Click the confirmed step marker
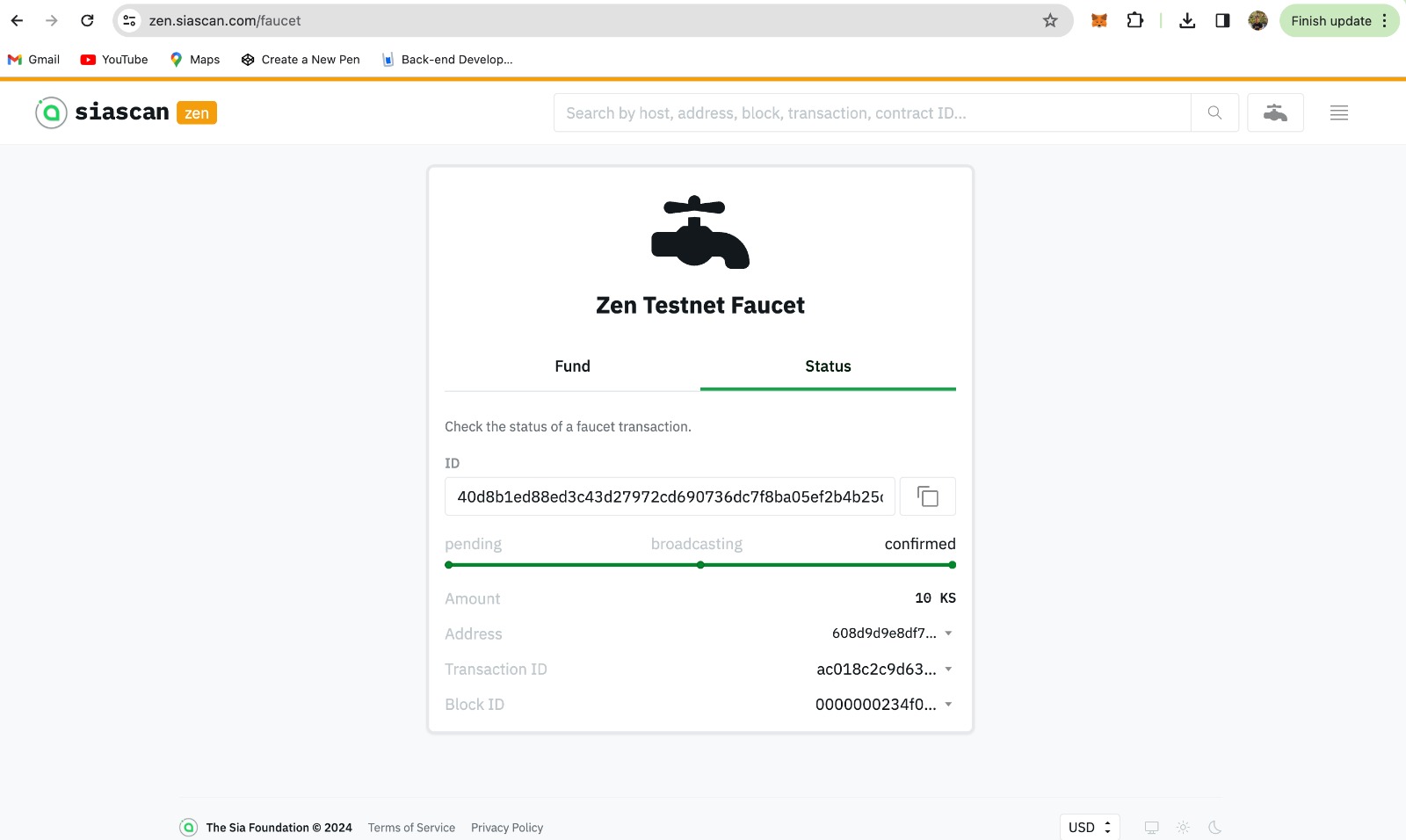 click(952, 565)
